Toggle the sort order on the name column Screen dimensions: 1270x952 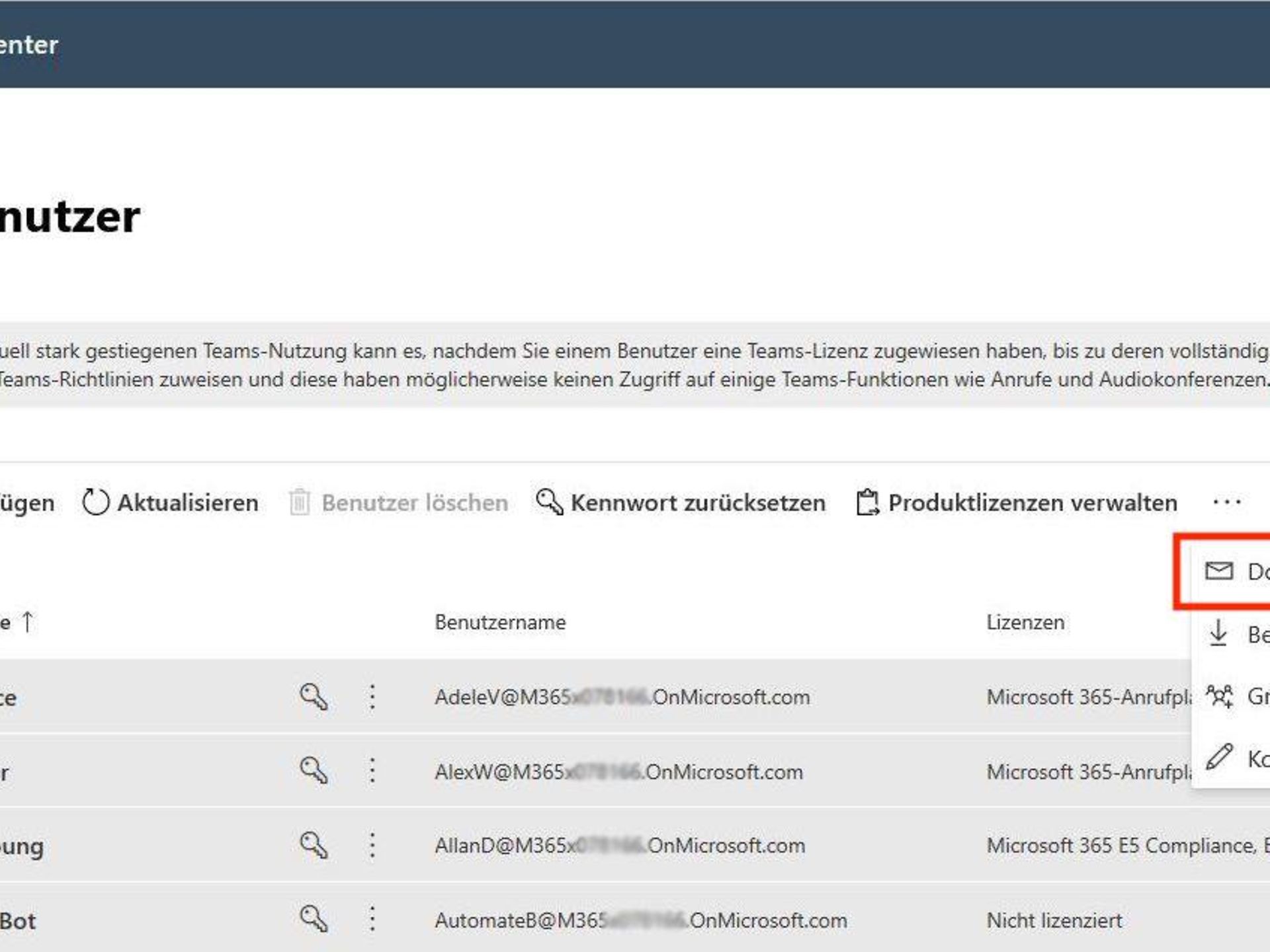pyautogui.click(x=27, y=621)
